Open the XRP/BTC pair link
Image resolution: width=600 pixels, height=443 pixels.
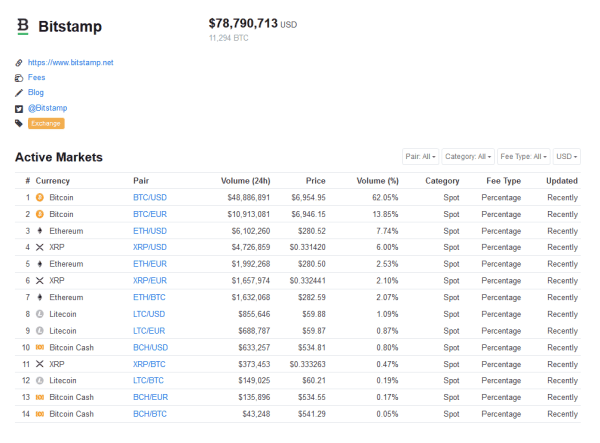[x=149, y=364]
